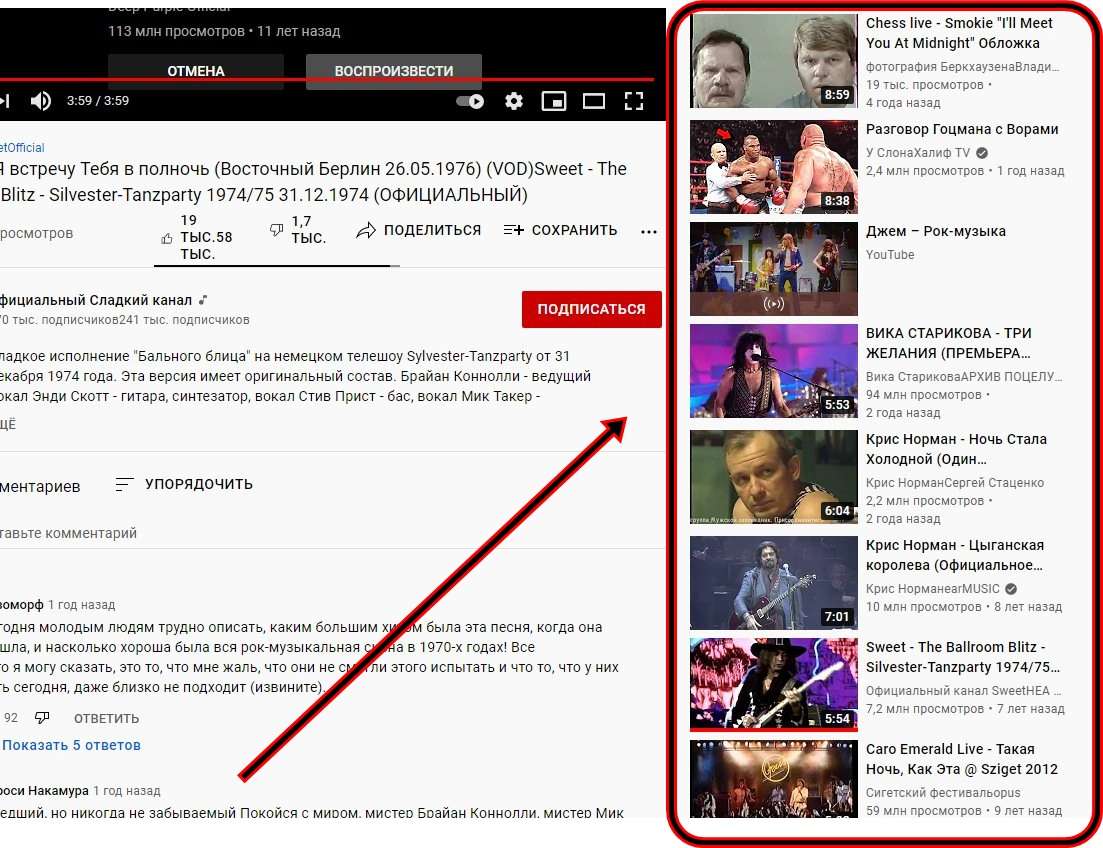Open the sort comments УПОРЯДОЧИТЬ dropdown
This screenshot has width=1103, height=848.
click(184, 484)
